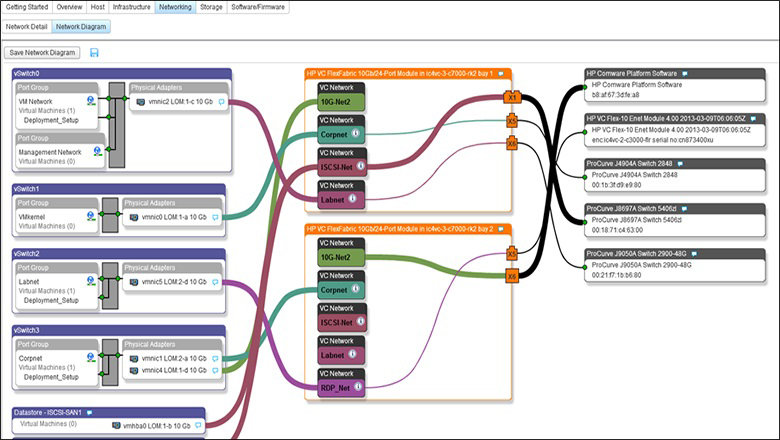Select the Deployment_Setup VM under Labnet

52,298
